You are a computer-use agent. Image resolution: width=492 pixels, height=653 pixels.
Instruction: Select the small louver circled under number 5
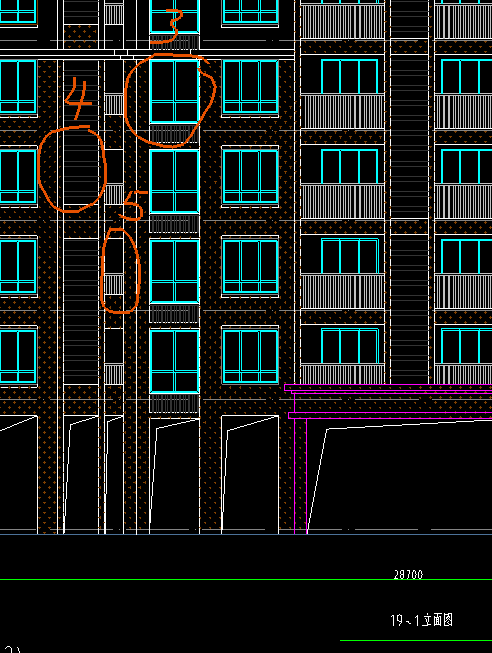click(x=114, y=284)
